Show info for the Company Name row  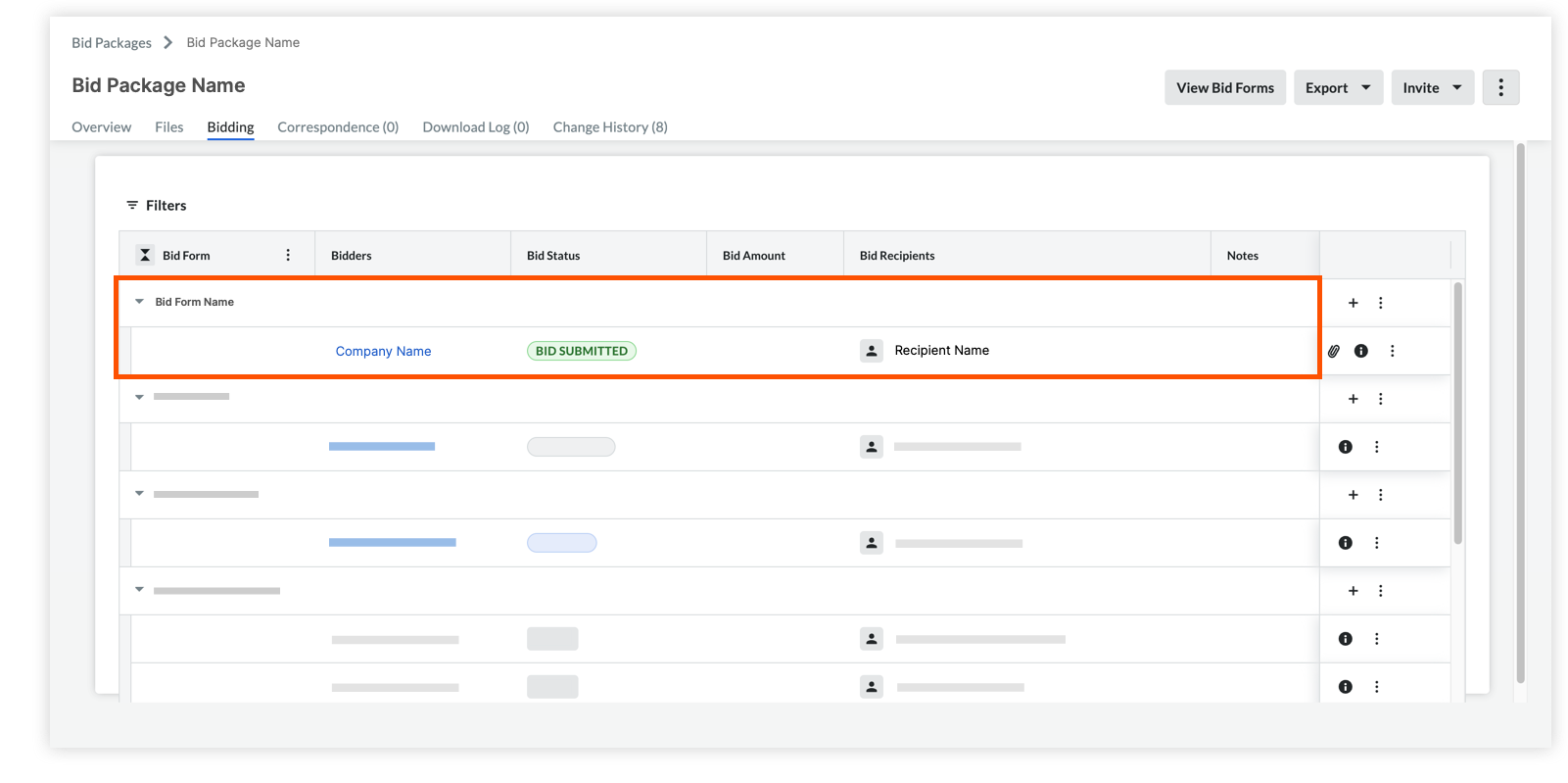(x=1361, y=351)
